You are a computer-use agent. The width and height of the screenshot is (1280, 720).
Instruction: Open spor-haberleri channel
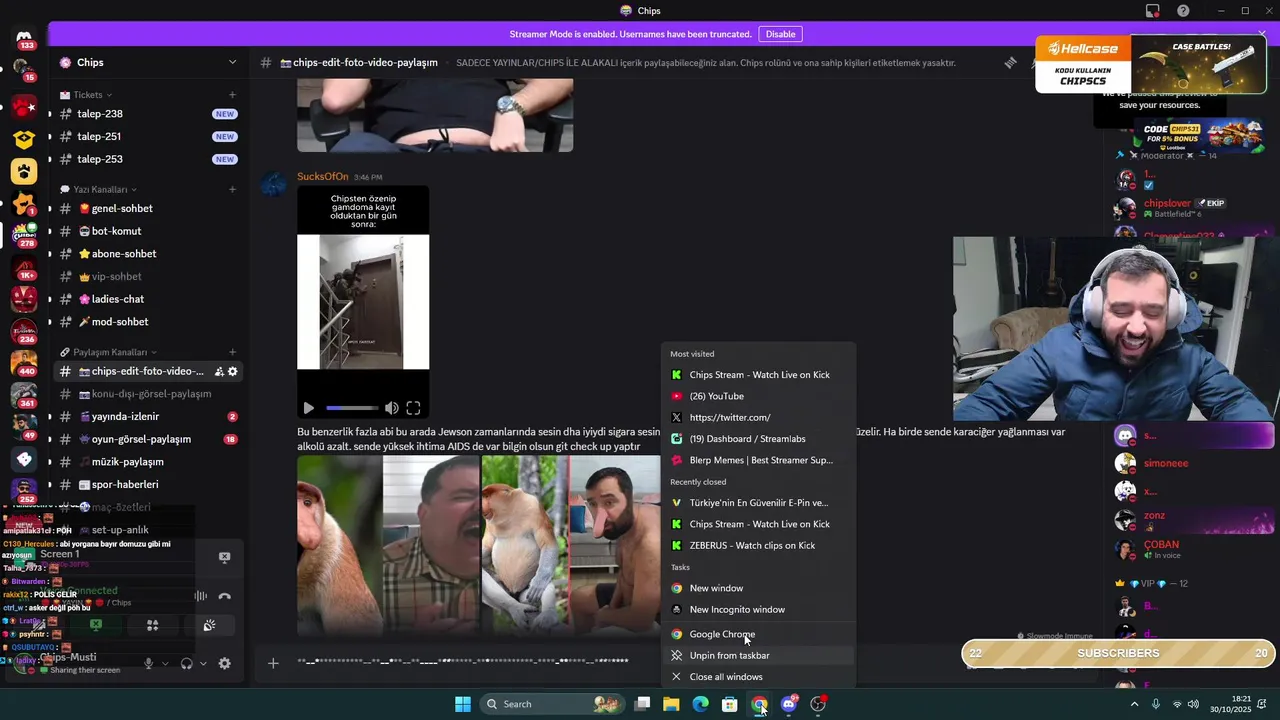coord(148,484)
